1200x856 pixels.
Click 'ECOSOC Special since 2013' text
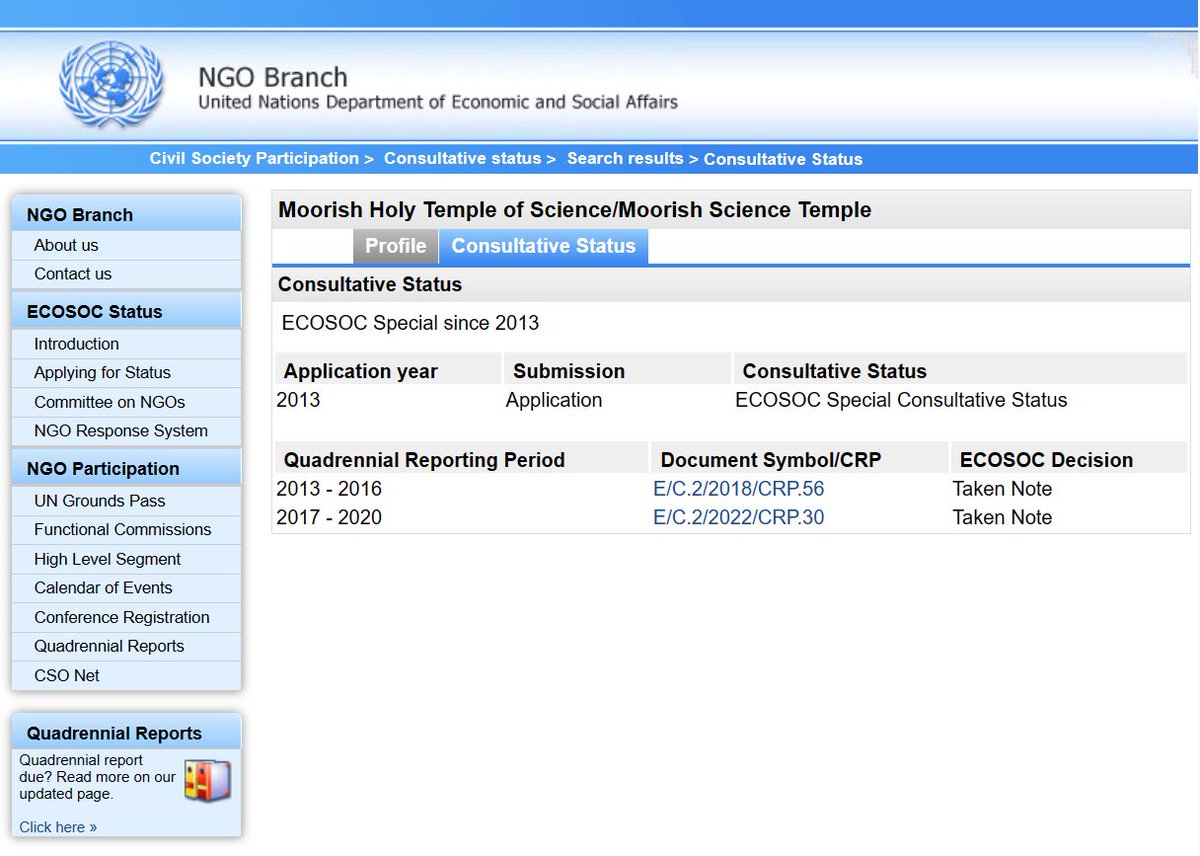click(x=410, y=323)
